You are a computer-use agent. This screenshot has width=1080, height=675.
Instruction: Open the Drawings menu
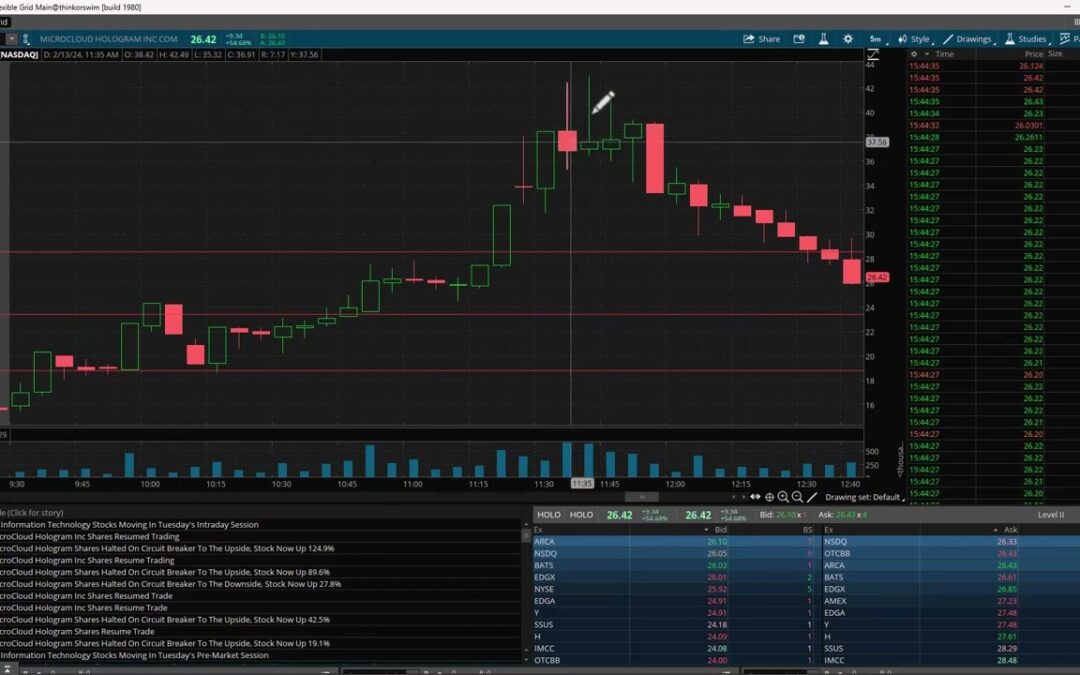[x=967, y=39]
